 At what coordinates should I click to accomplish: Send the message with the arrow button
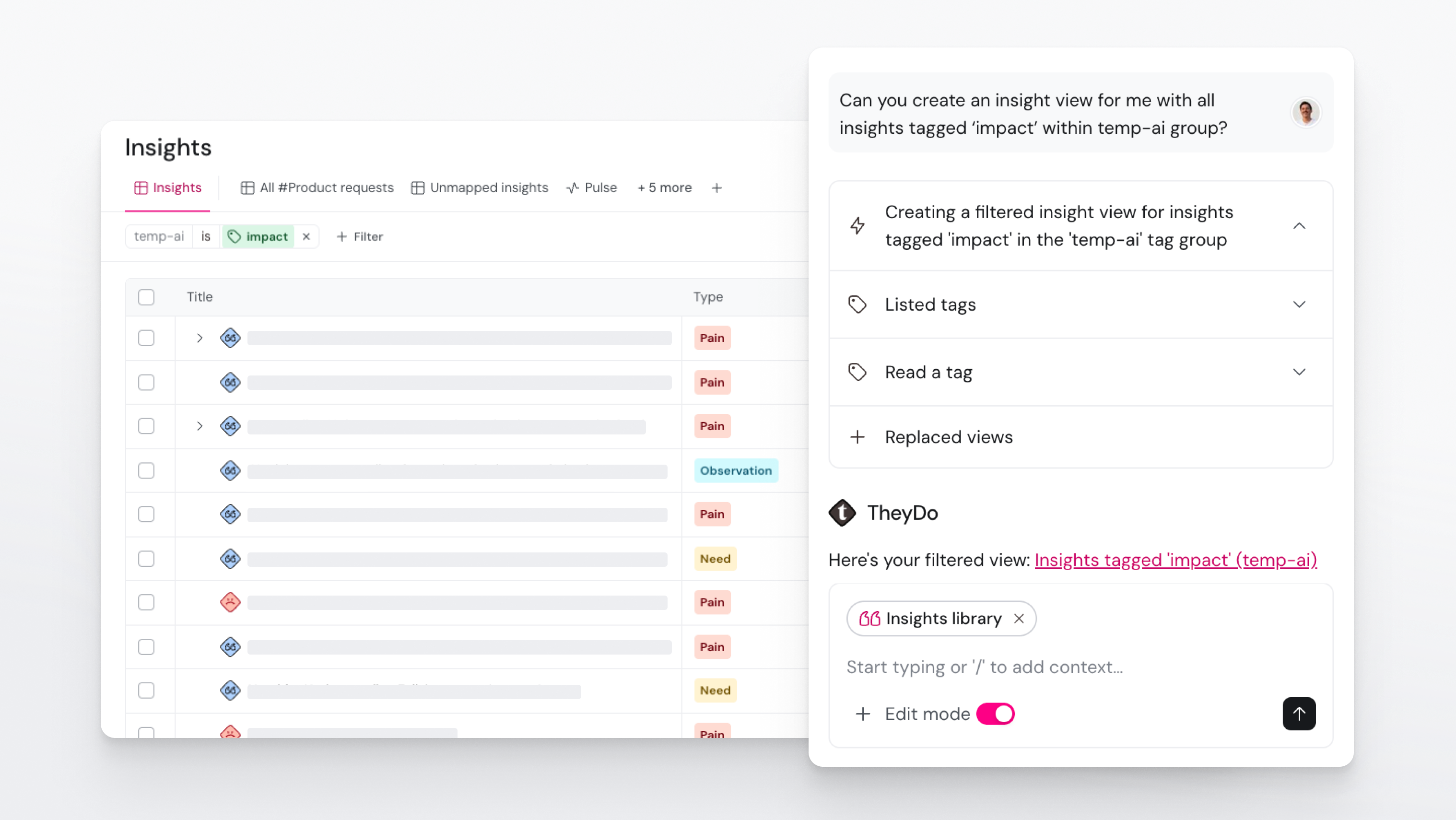click(x=1299, y=714)
